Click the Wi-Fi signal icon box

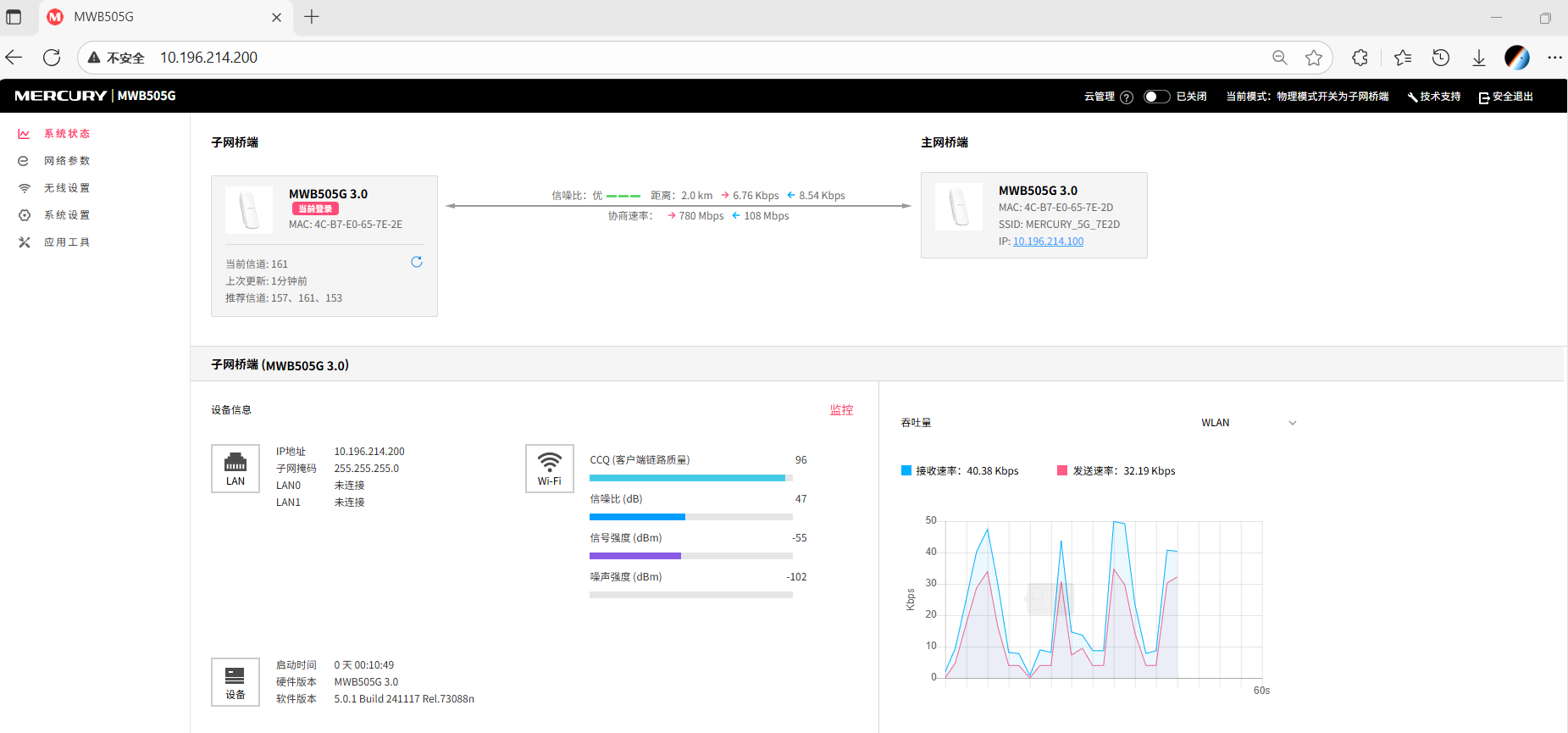coord(550,469)
